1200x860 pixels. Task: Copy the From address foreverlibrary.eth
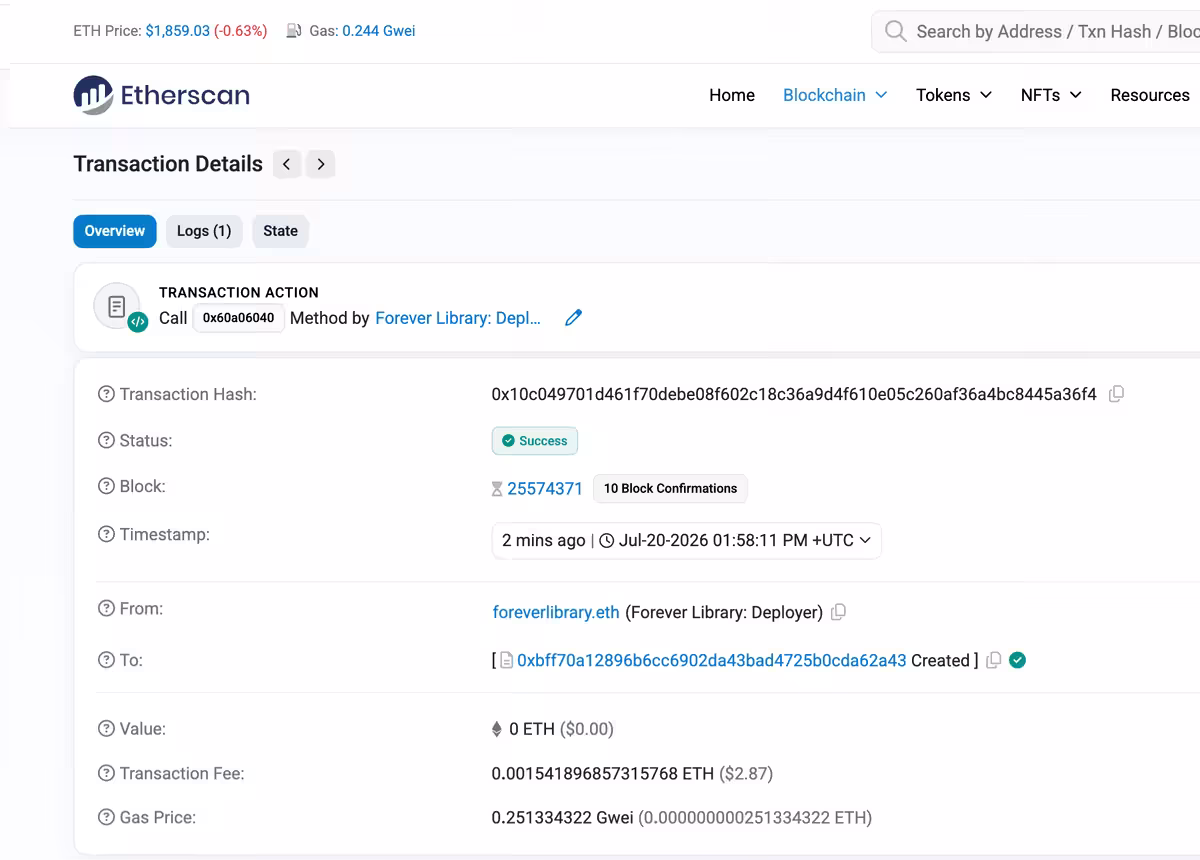coord(838,612)
